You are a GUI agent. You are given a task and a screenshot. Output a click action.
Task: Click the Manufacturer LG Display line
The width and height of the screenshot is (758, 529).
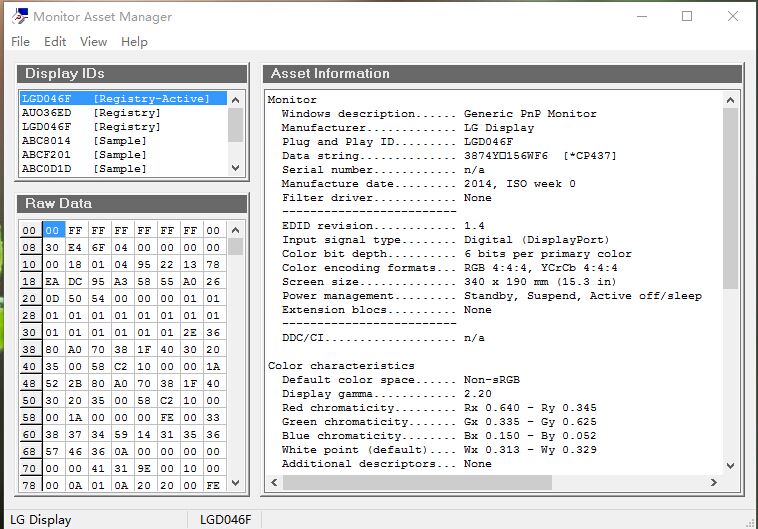point(408,128)
